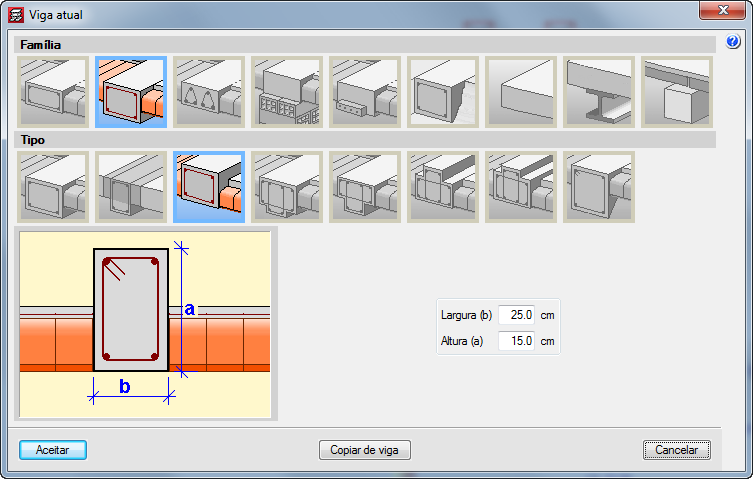
Task: Select the first beam type under Tipo
Action: click(53, 187)
